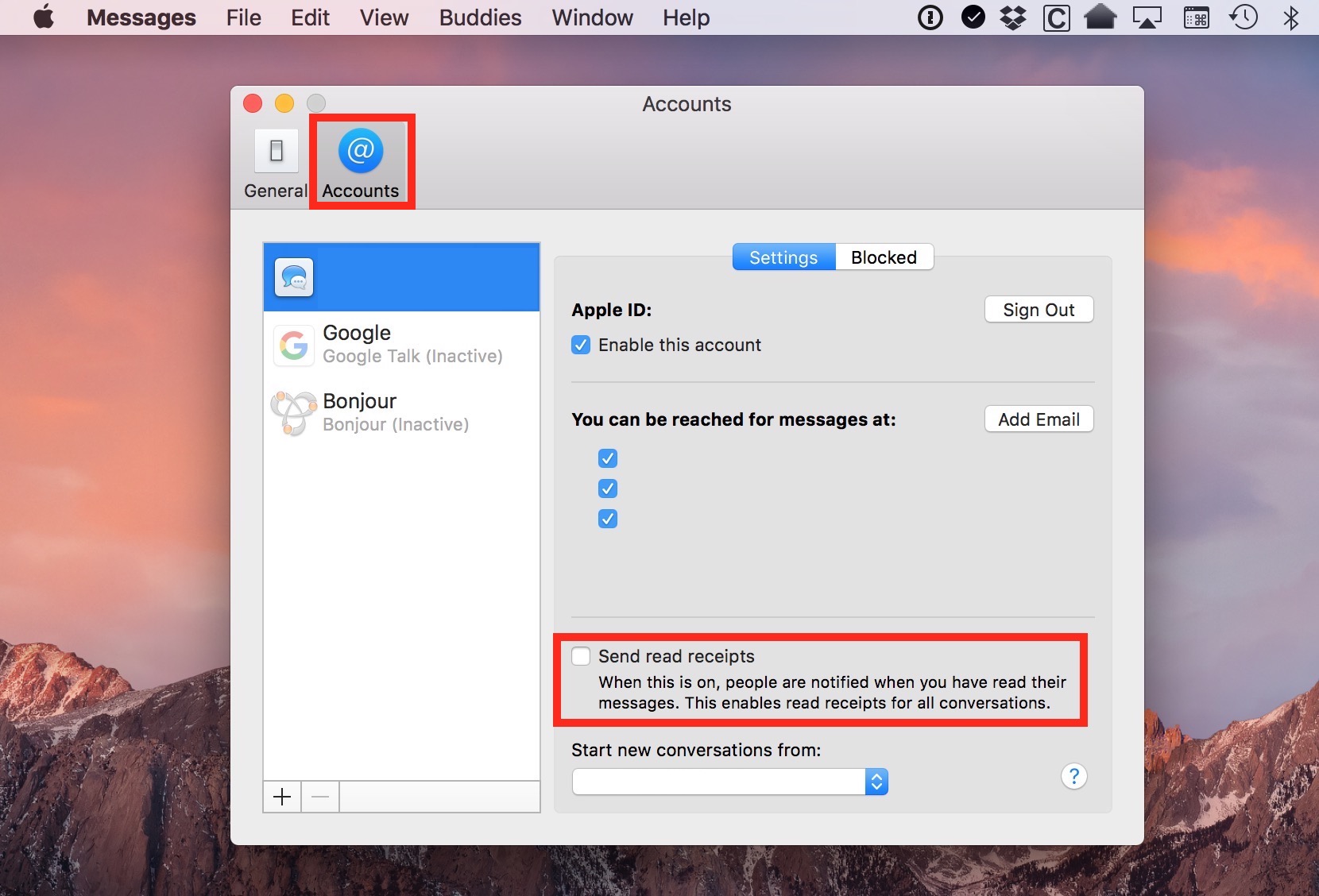The width and height of the screenshot is (1319, 896).
Task: Close the Accounts window with red button
Action: tap(253, 103)
